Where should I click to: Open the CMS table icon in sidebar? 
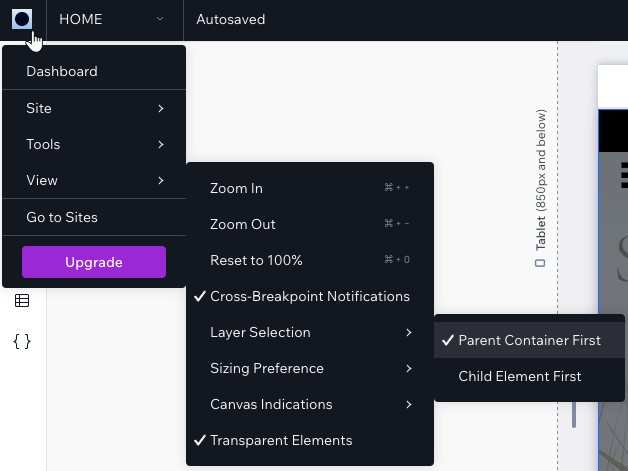(22, 300)
